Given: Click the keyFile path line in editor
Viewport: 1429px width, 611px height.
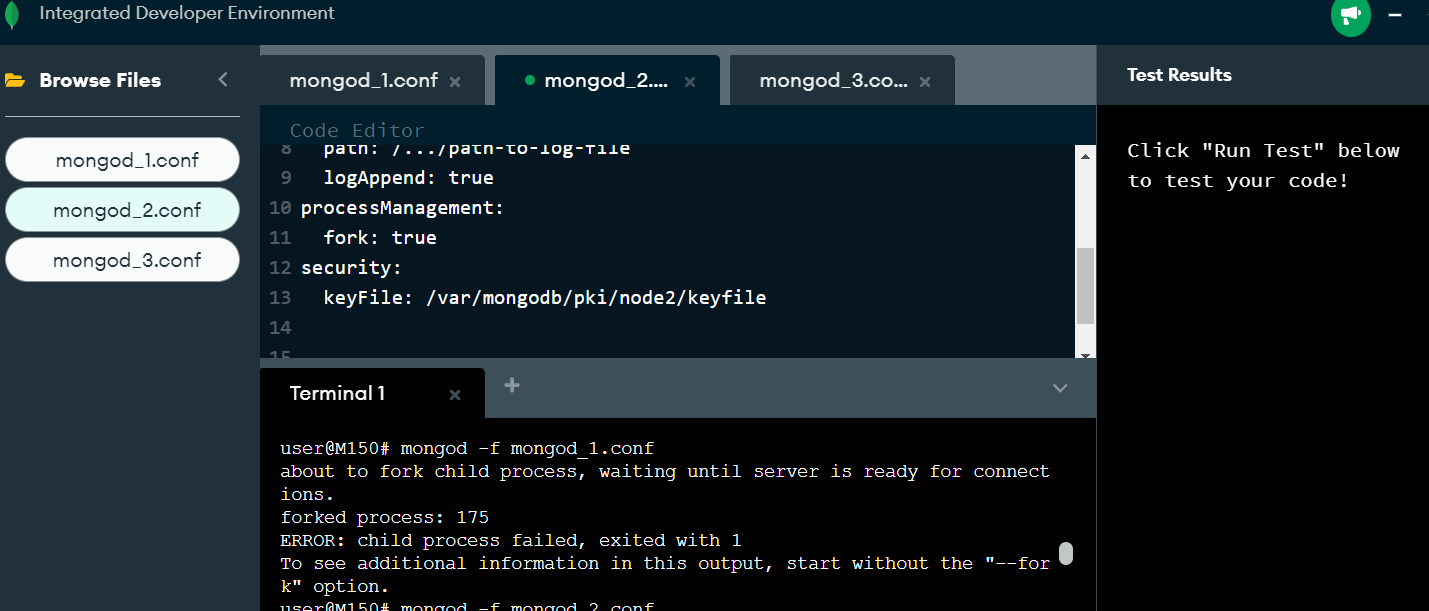Looking at the screenshot, I should 544,297.
